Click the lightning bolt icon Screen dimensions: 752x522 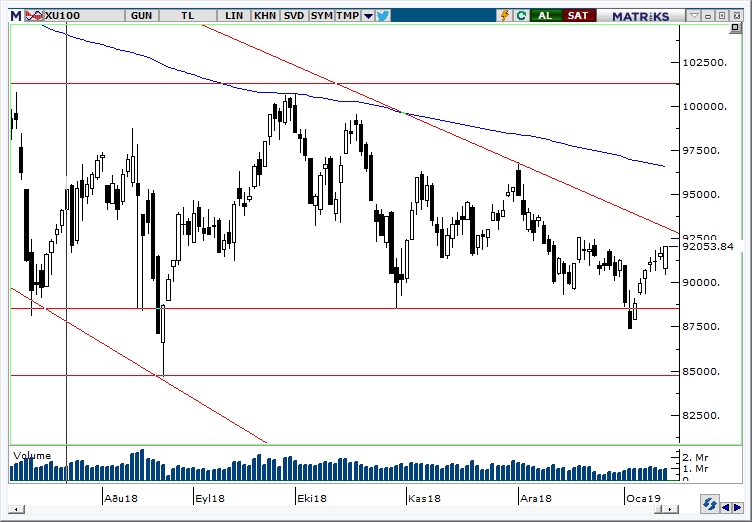(x=505, y=16)
